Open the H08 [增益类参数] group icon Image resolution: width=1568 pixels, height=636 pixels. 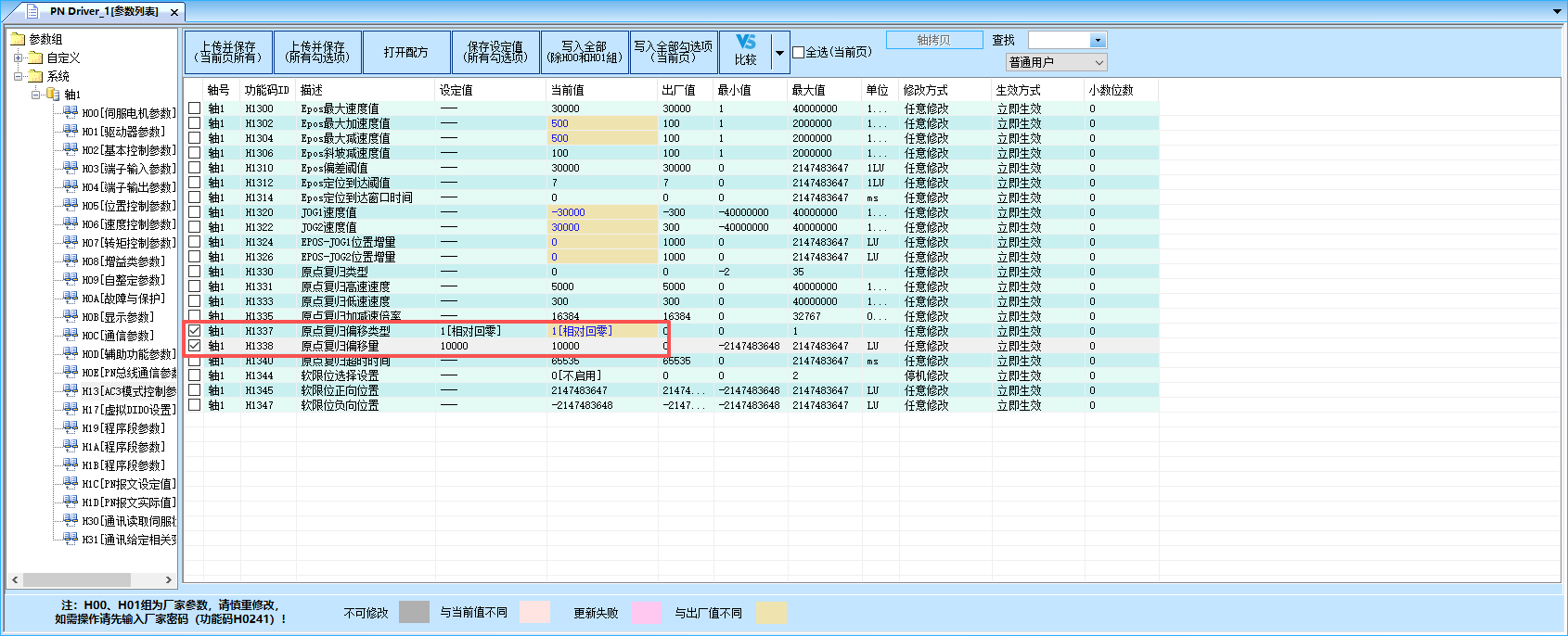coord(71,261)
